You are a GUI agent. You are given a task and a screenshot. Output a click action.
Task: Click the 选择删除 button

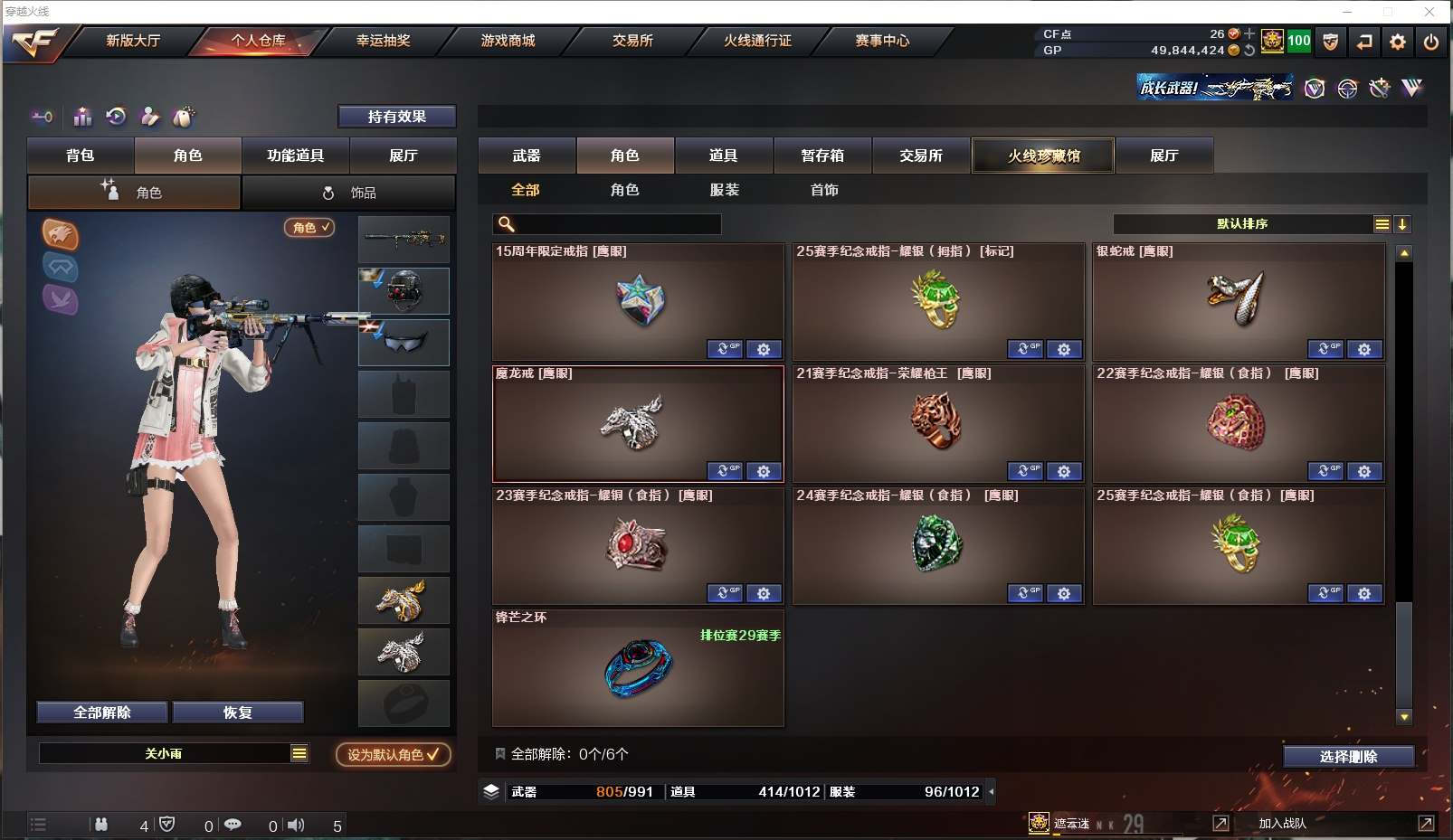(1348, 757)
